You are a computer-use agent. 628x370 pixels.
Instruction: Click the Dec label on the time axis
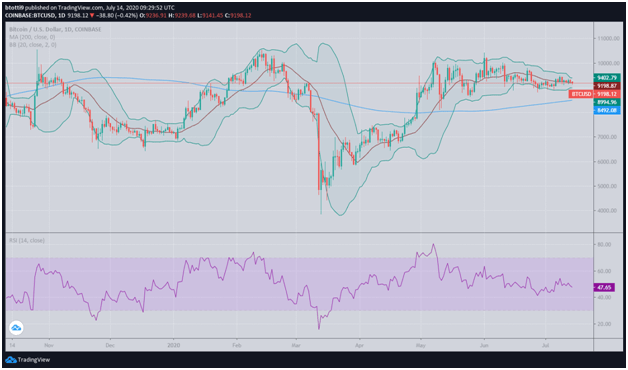click(111, 344)
